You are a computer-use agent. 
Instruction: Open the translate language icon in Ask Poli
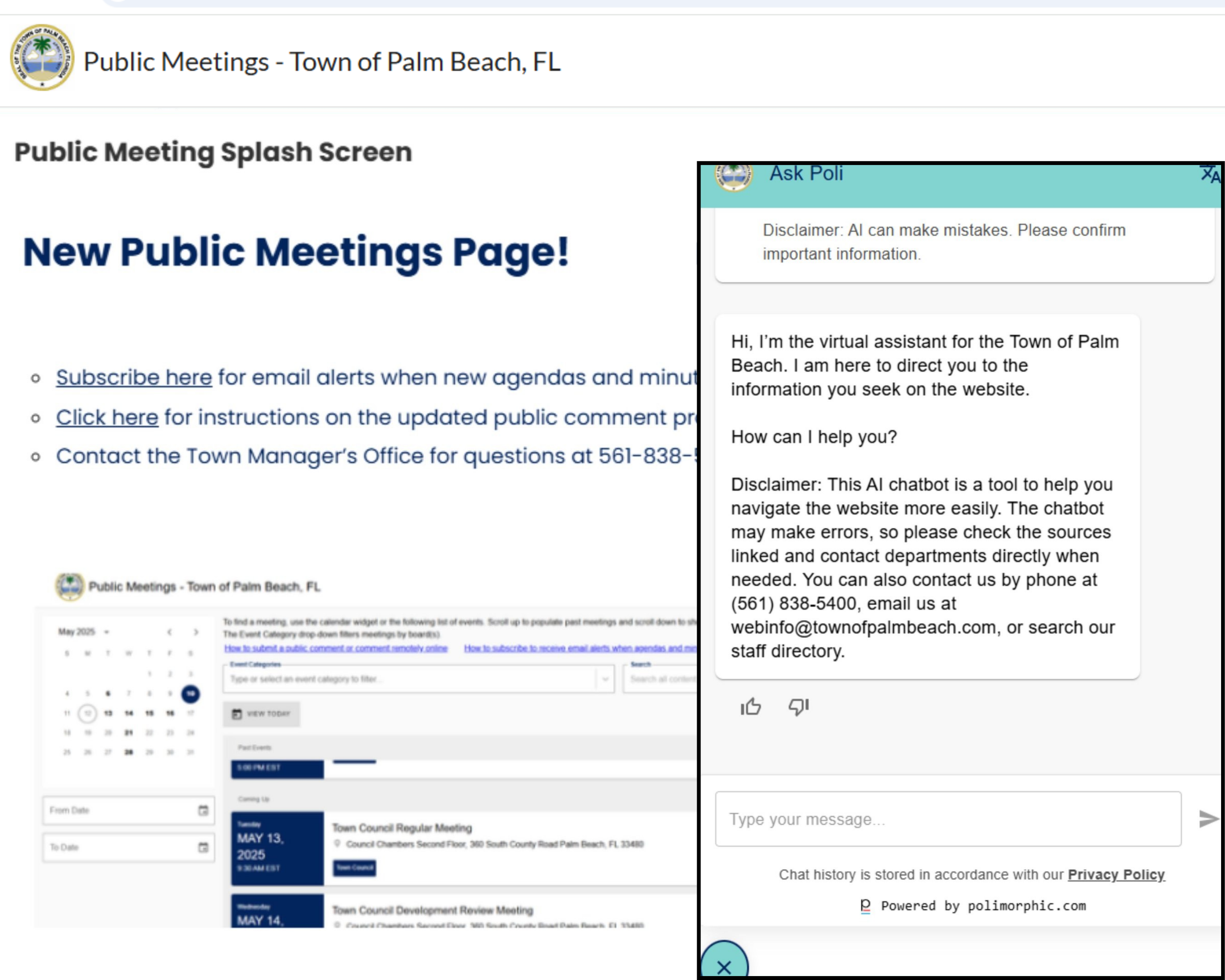tap(1210, 174)
